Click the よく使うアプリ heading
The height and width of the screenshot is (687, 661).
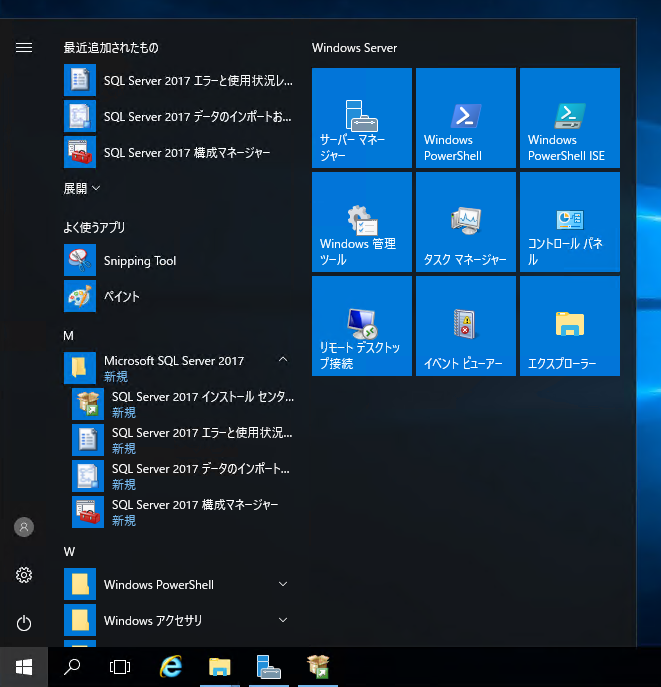click(94, 227)
